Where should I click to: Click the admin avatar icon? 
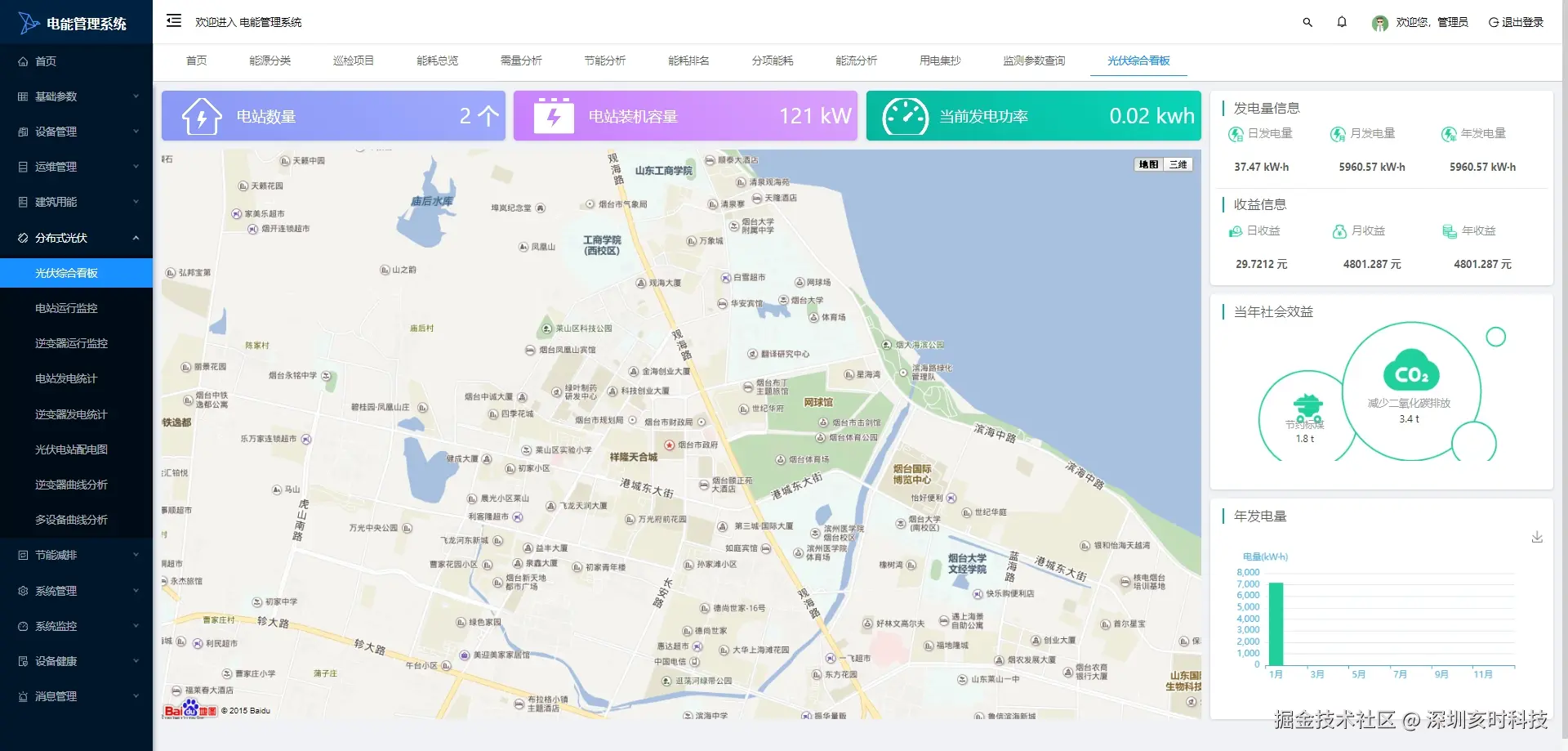[1380, 23]
